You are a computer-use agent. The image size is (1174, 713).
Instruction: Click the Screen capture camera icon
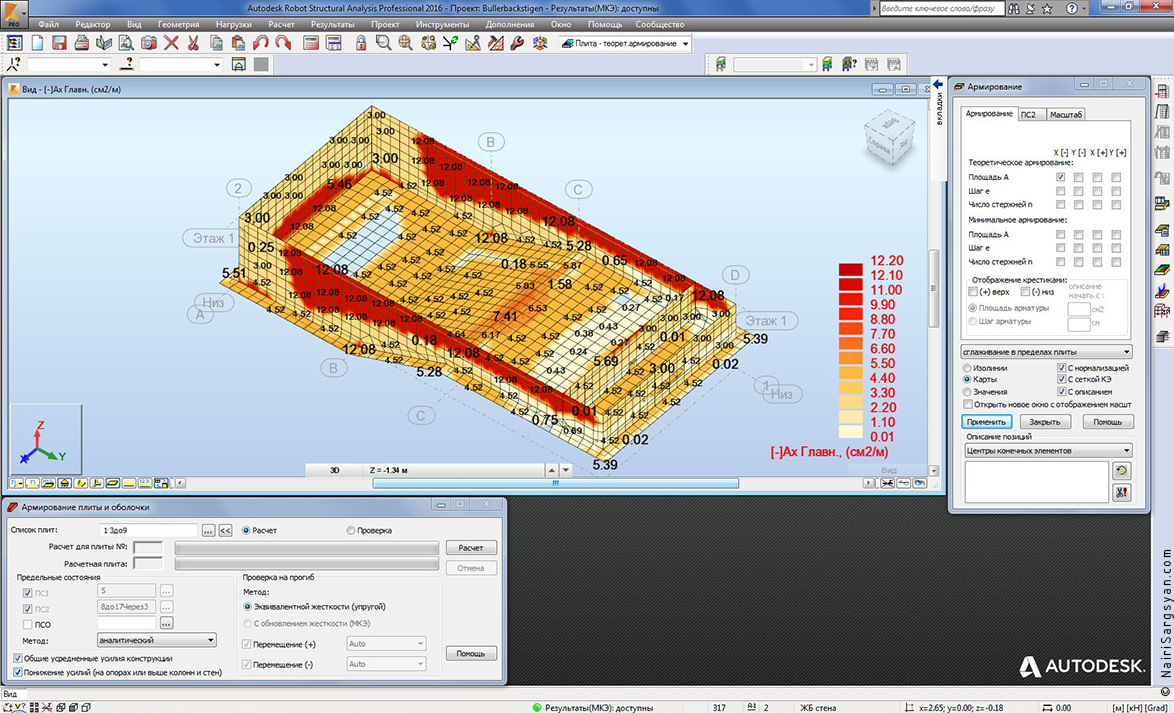(149, 43)
